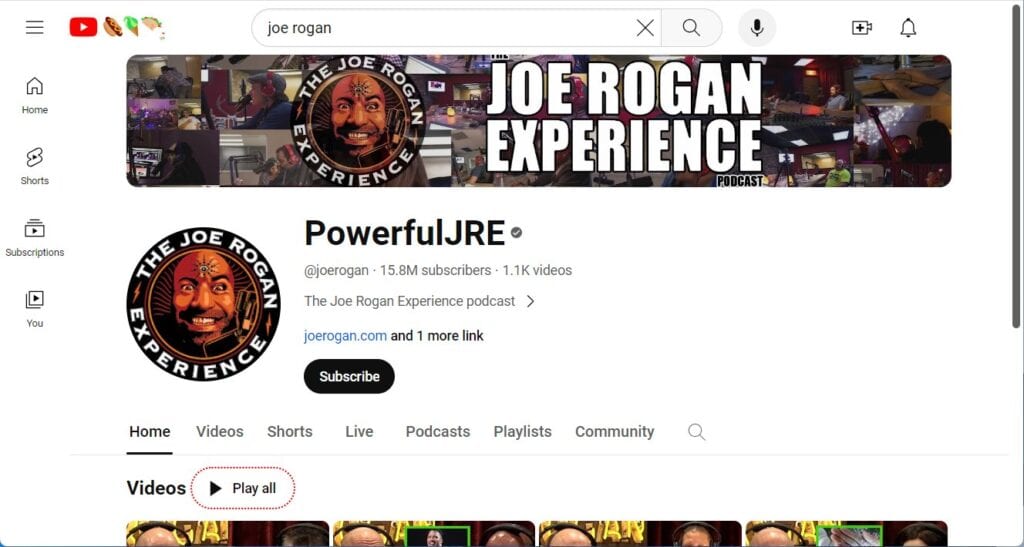Open the Create video menu
This screenshot has width=1024, height=547.
(861, 27)
